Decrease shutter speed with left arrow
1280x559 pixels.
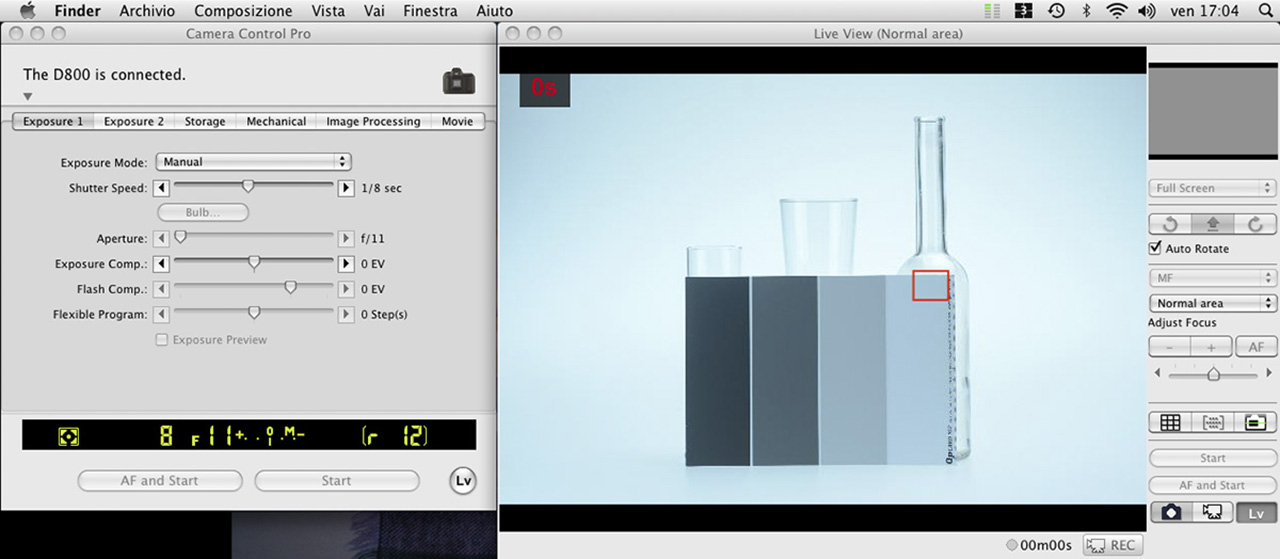tap(163, 187)
